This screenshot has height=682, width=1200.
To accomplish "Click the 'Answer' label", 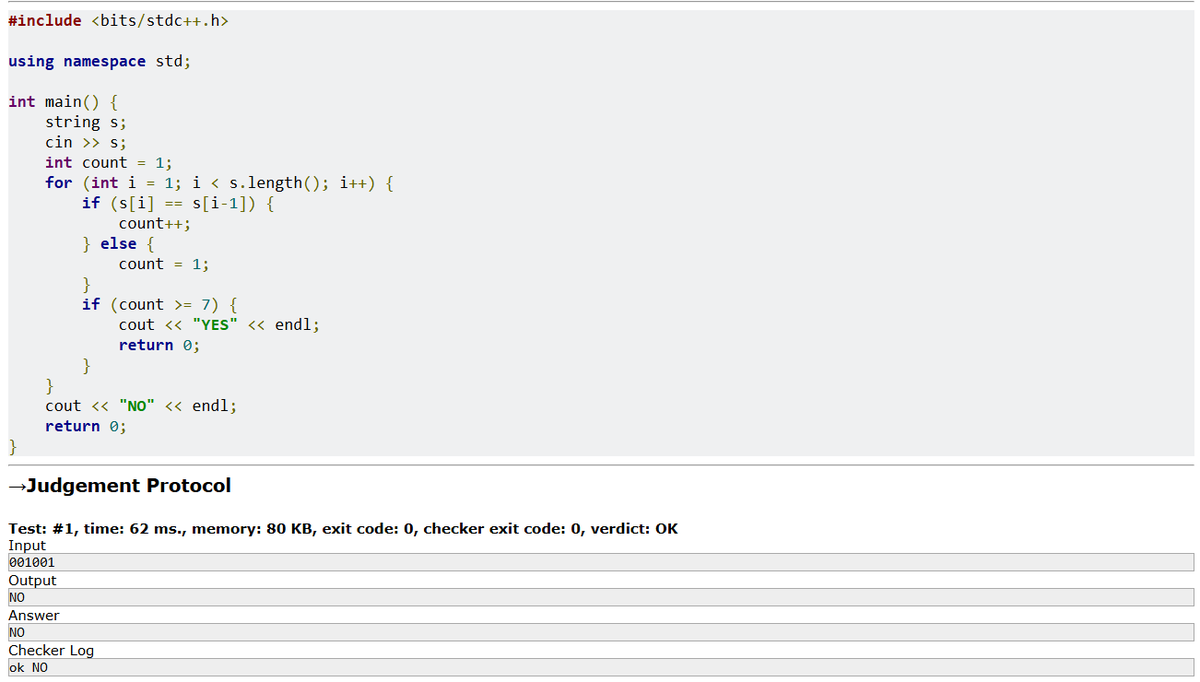I will (34, 615).
